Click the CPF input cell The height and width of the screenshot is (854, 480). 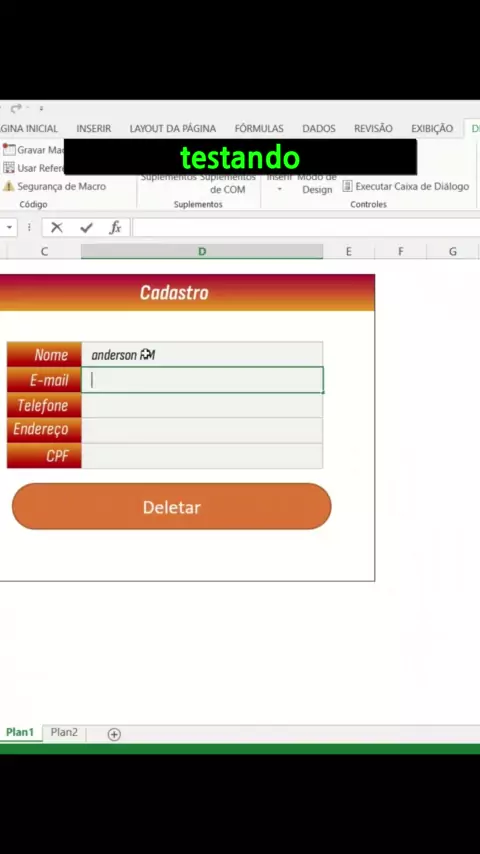click(202, 456)
